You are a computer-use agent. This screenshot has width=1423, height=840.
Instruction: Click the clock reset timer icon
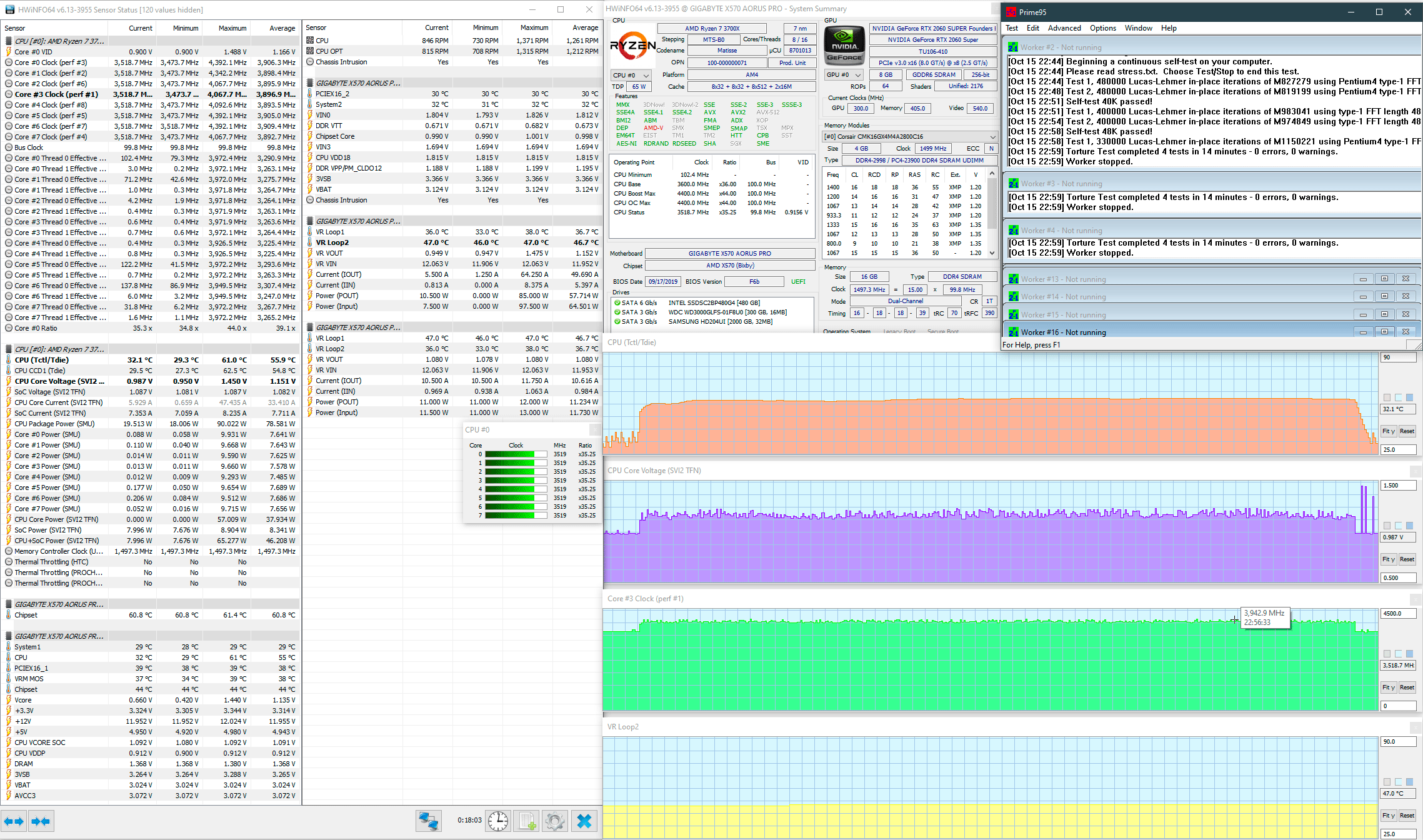point(498,821)
